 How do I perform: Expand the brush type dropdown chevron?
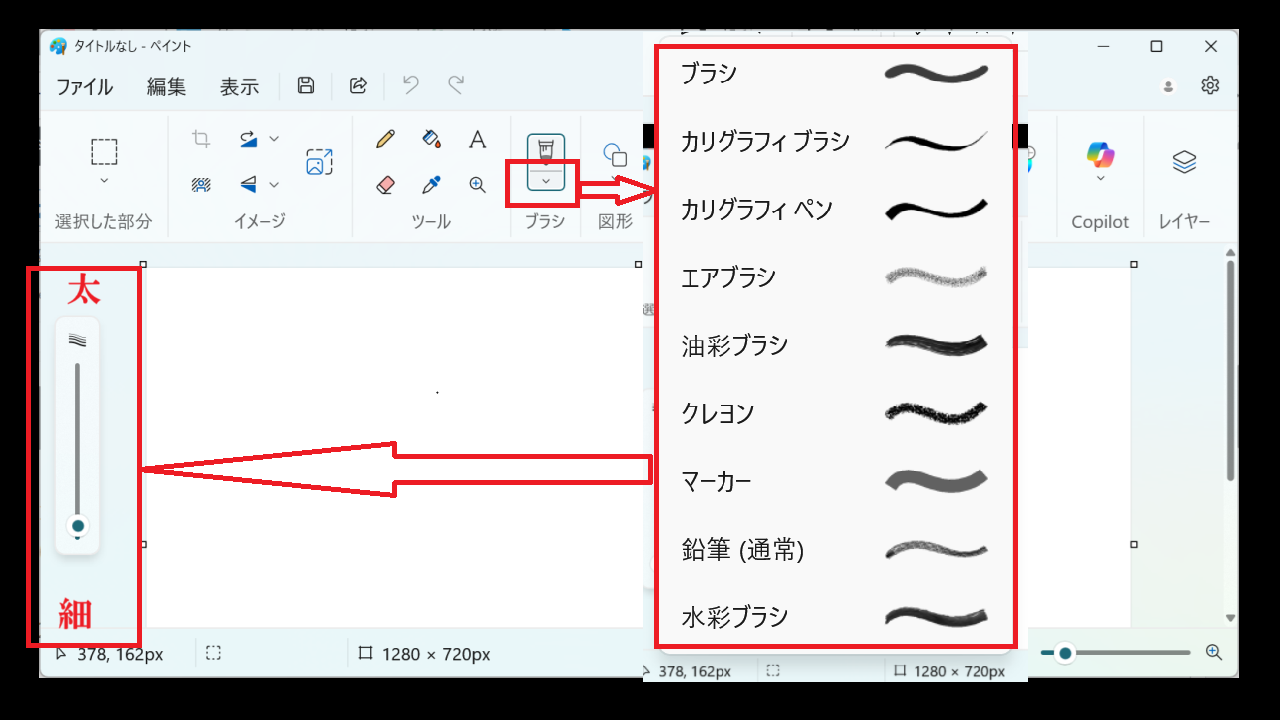[545, 181]
